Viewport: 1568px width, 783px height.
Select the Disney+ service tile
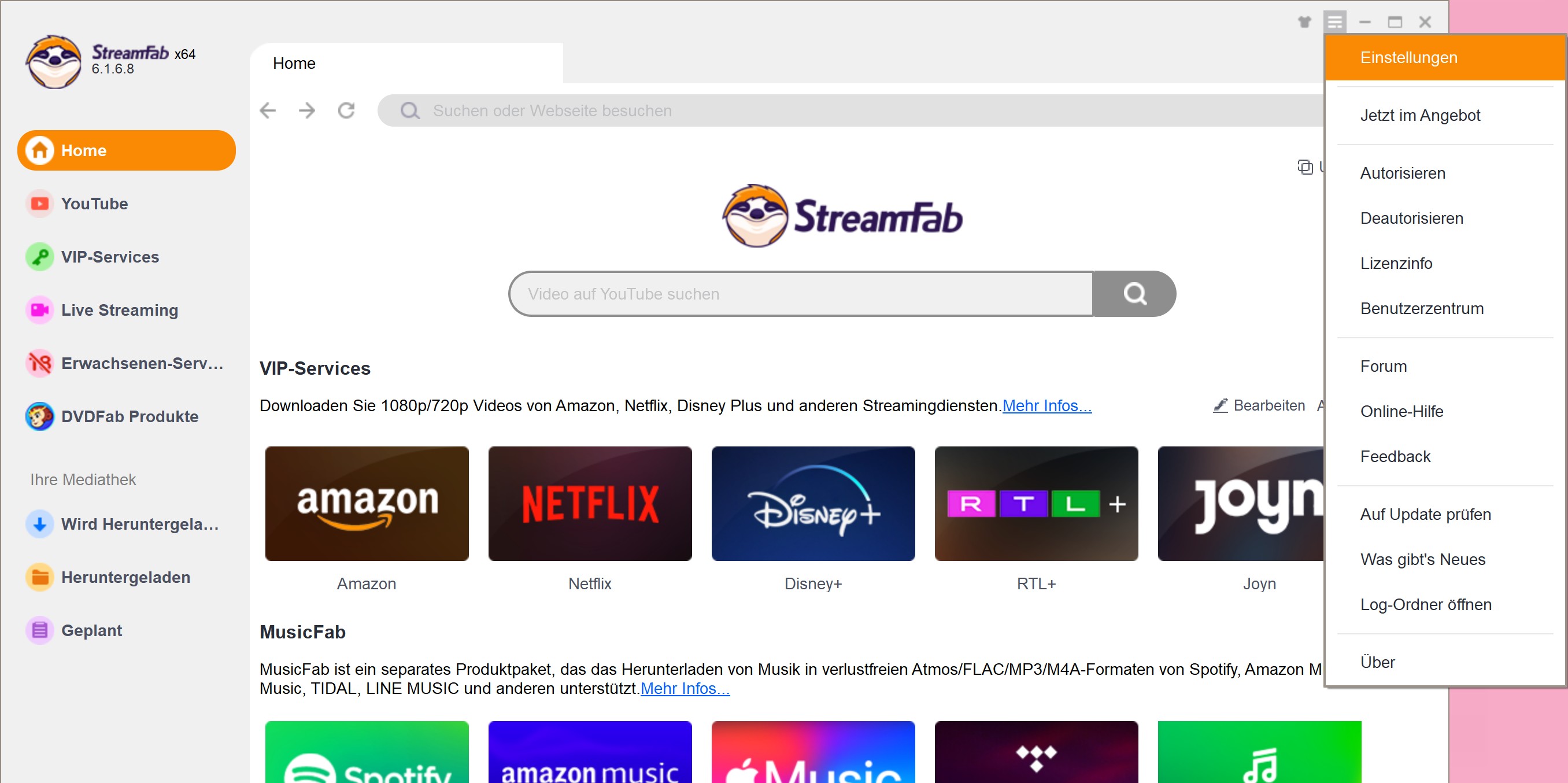pos(813,503)
